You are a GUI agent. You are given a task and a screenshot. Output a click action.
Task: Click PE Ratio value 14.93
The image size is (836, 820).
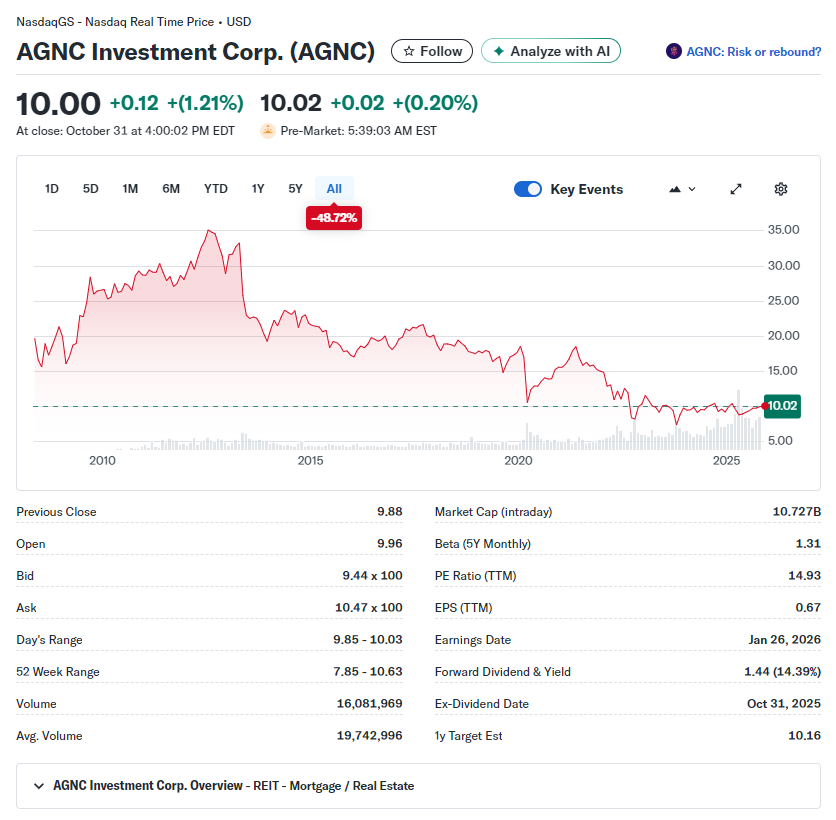point(805,576)
